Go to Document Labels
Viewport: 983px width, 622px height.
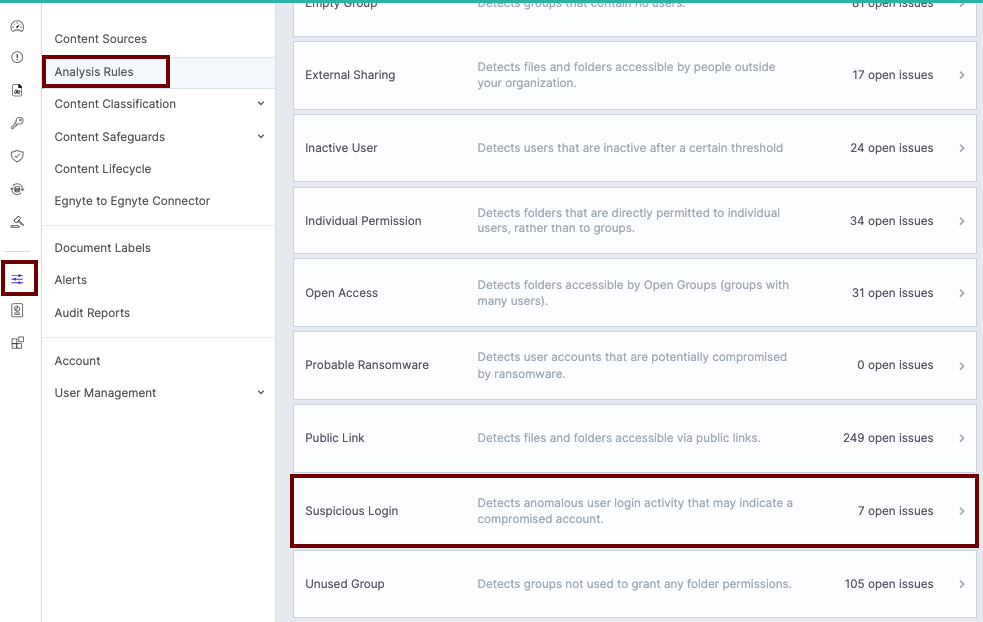click(103, 248)
